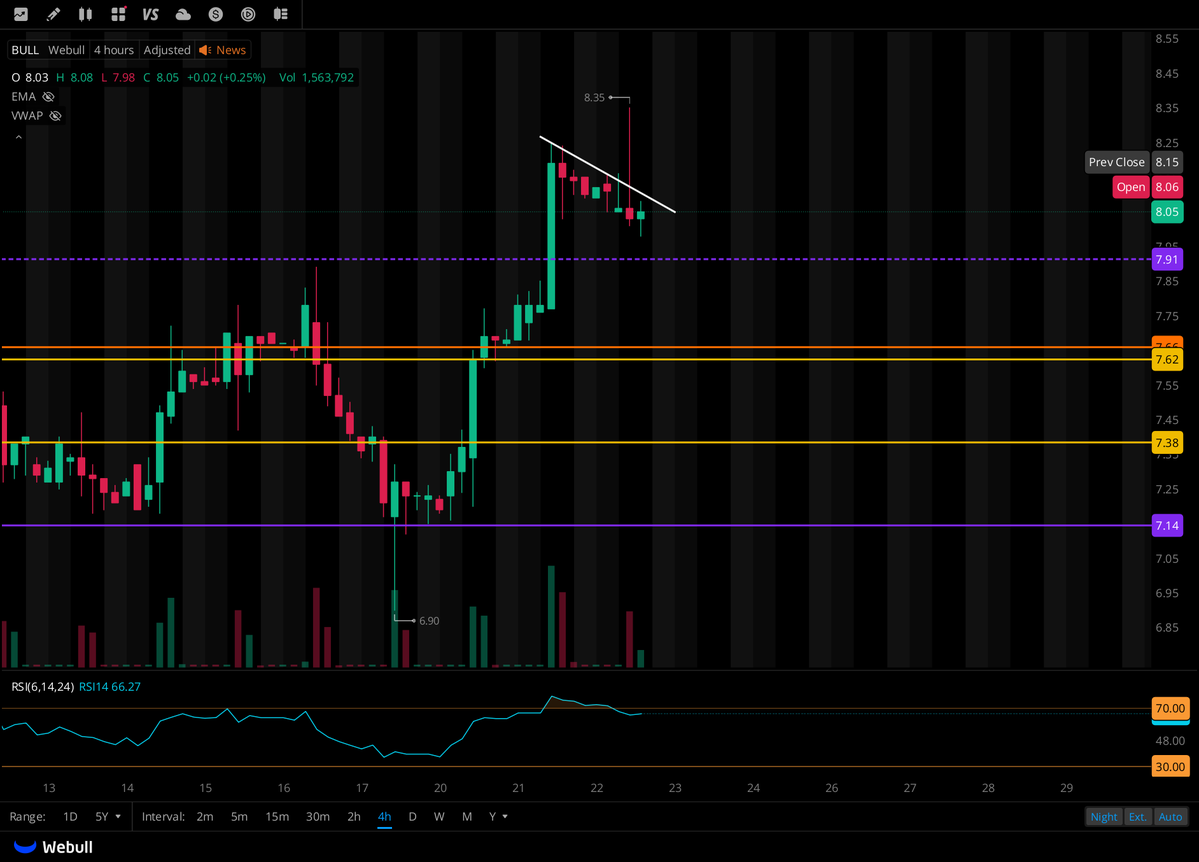Click date label 17 on time axis
This screenshot has width=1199, height=862.
pyautogui.click(x=362, y=788)
